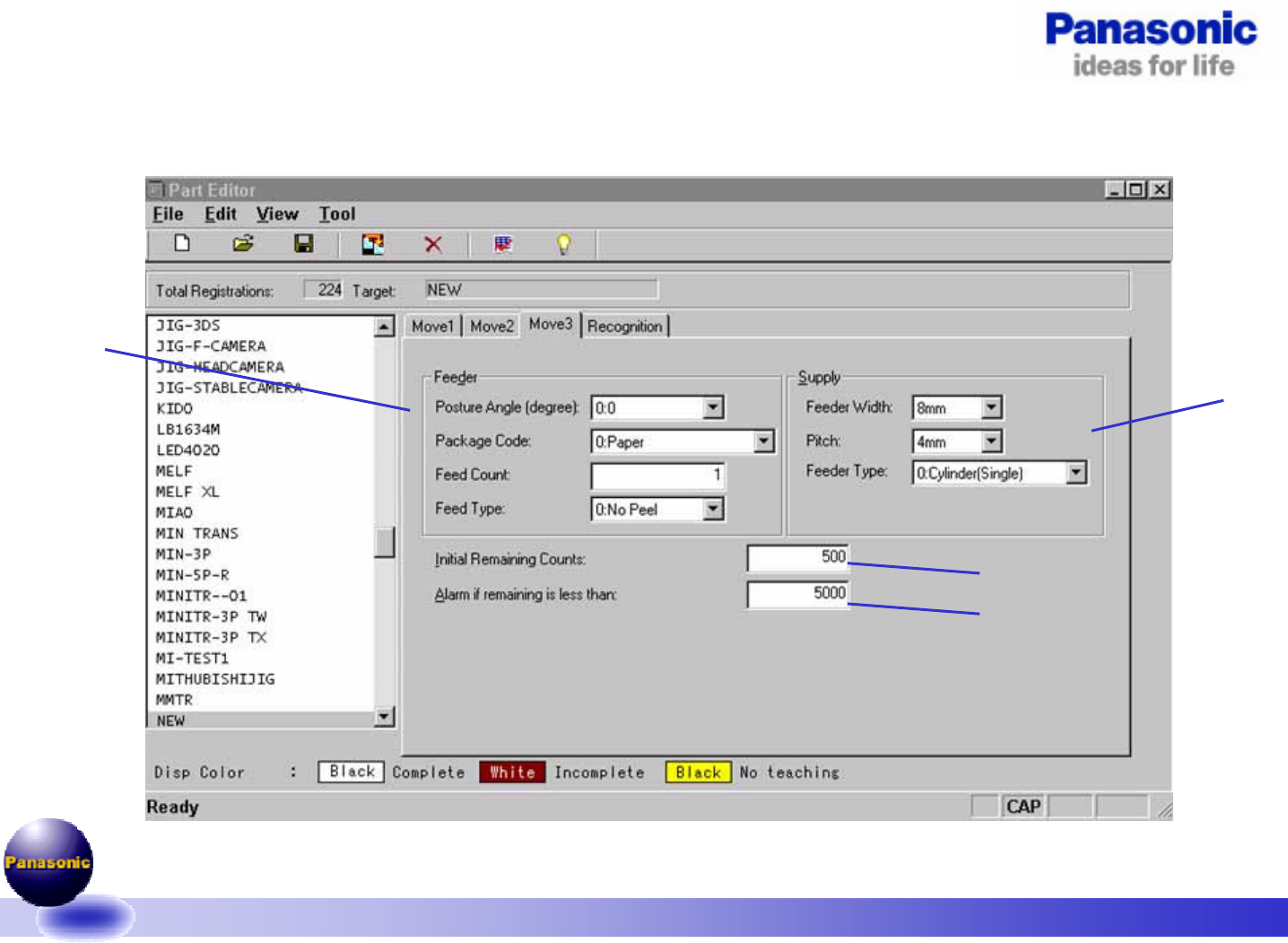The image size is (1288, 943).
Task: Click the Initial Remaining Counts field
Action: click(x=796, y=558)
